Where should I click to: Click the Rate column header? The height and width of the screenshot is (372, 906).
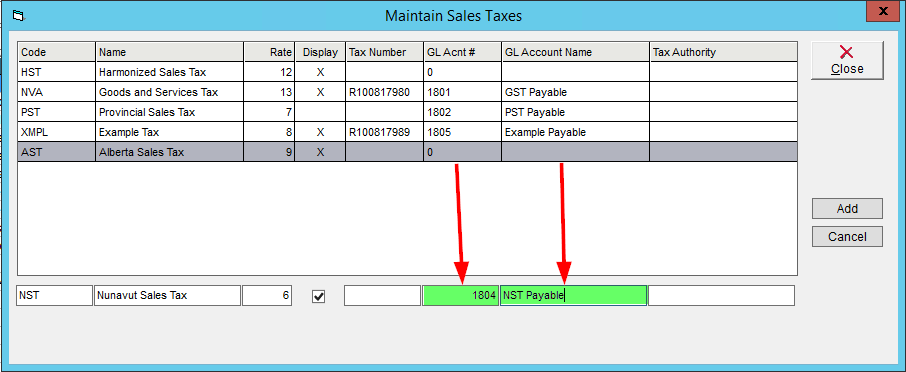(269, 52)
